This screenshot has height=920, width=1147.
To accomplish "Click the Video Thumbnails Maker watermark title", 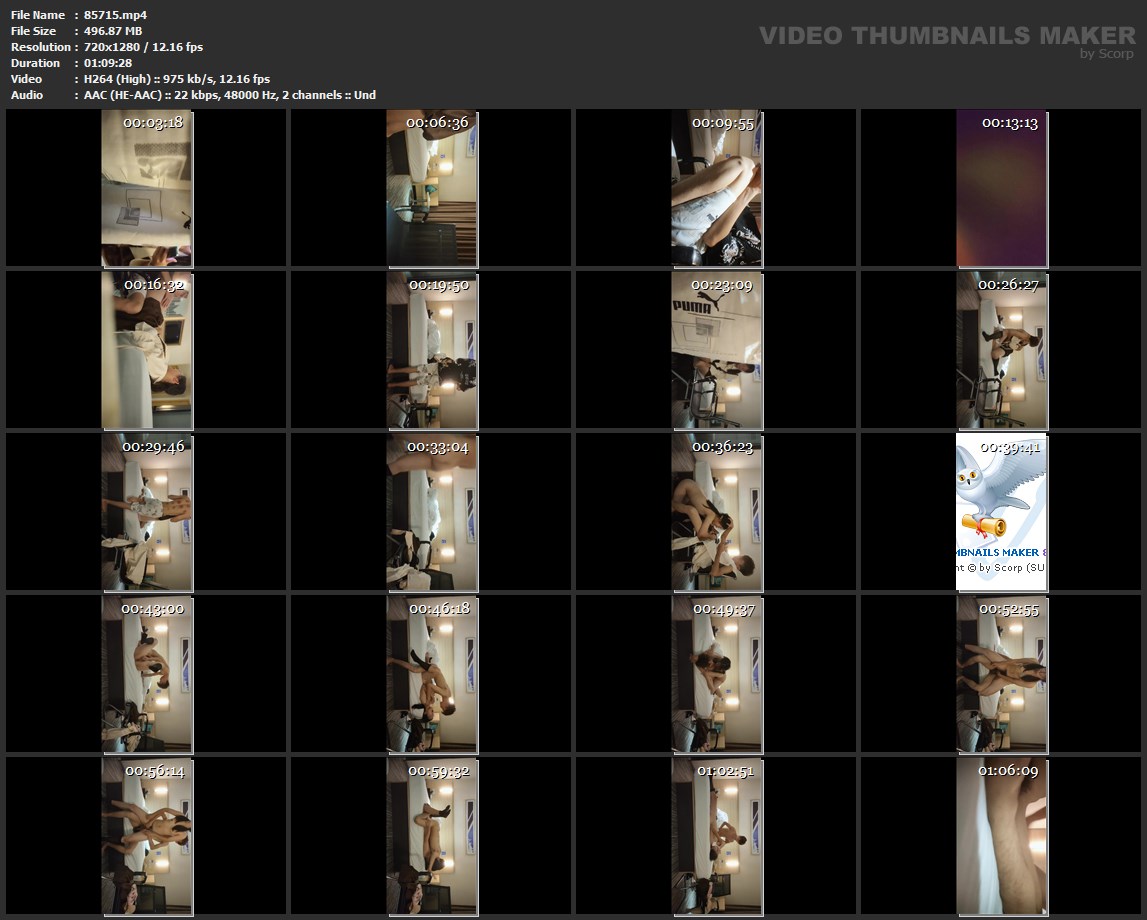I will [x=946, y=35].
